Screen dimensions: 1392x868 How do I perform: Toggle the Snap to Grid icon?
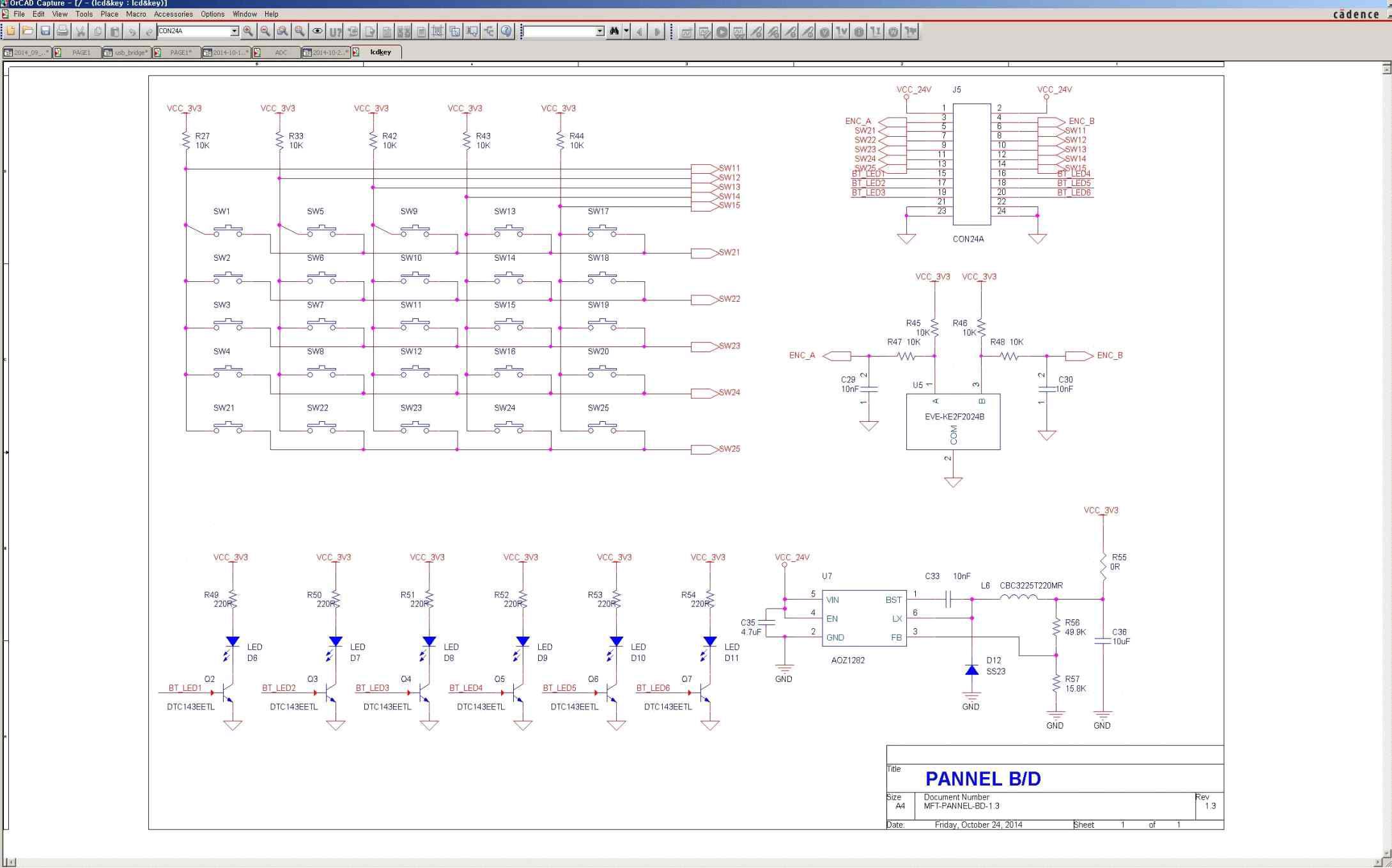click(x=438, y=31)
